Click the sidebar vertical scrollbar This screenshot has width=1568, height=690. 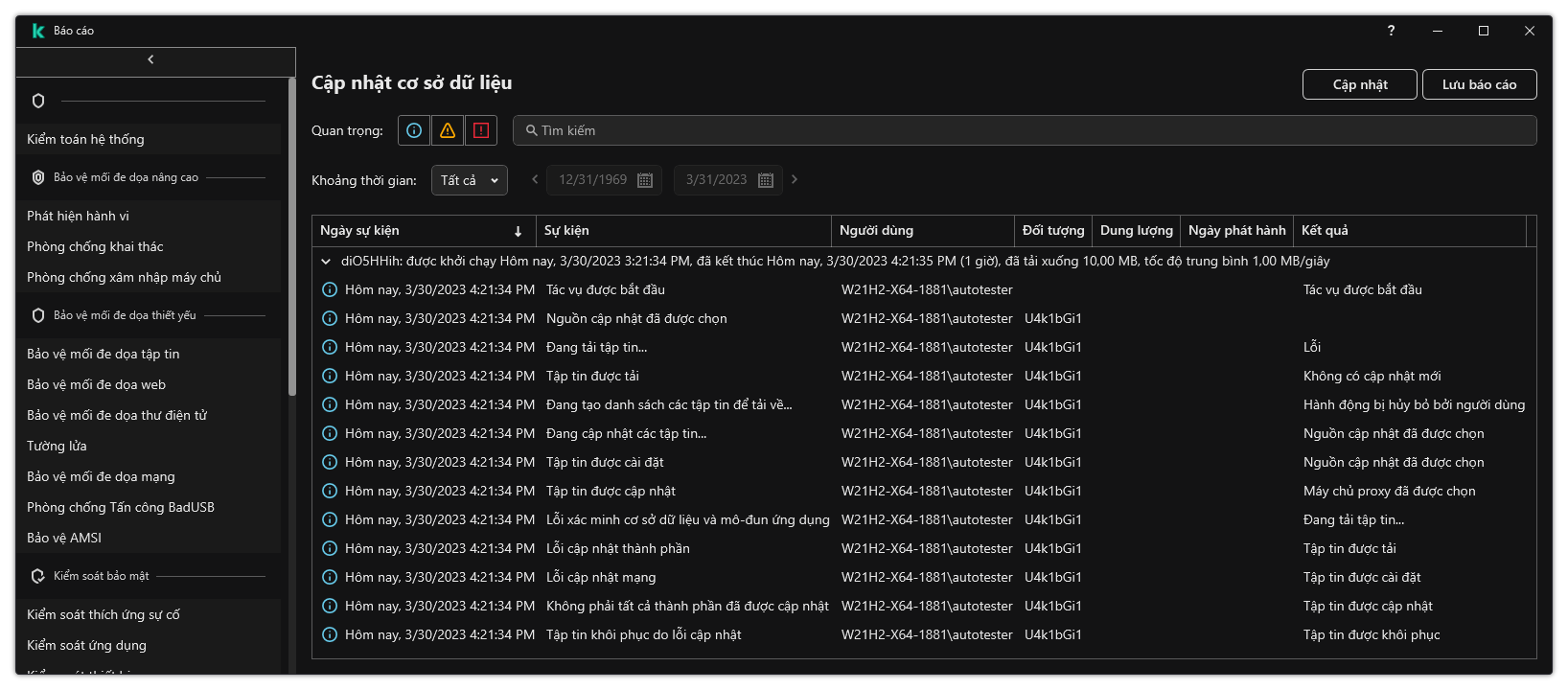click(x=291, y=240)
